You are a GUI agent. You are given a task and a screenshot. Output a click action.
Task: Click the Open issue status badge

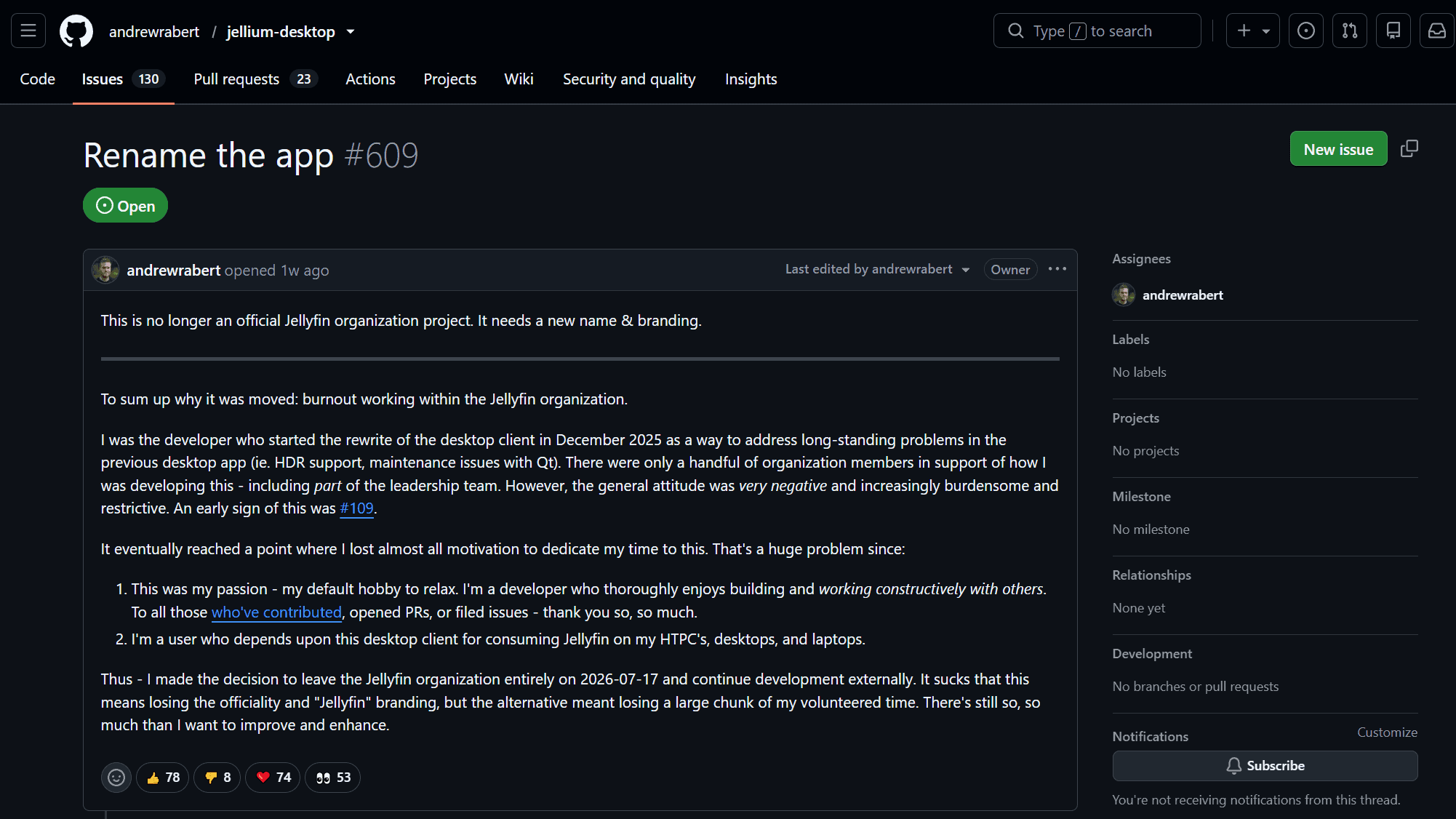click(125, 206)
